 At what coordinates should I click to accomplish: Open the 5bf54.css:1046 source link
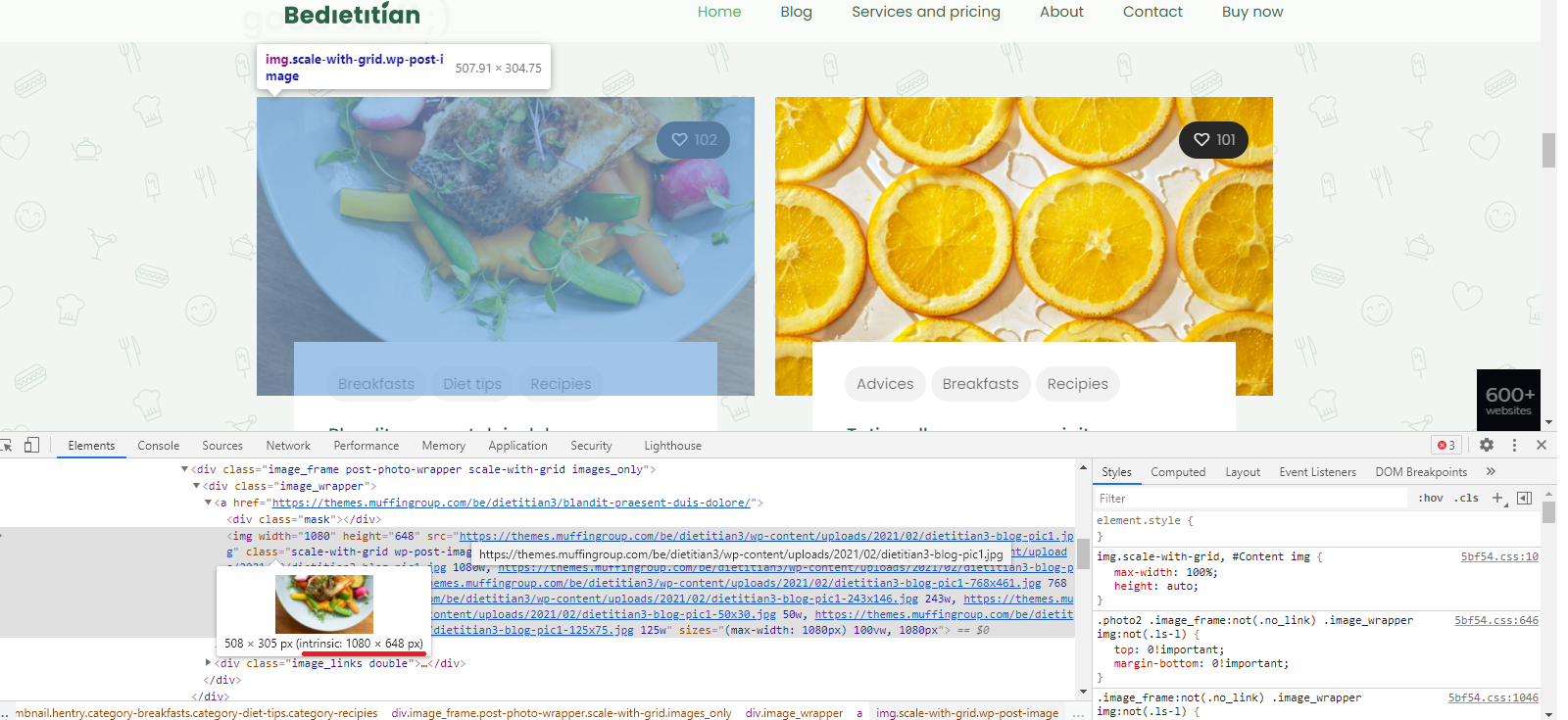click(1494, 697)
